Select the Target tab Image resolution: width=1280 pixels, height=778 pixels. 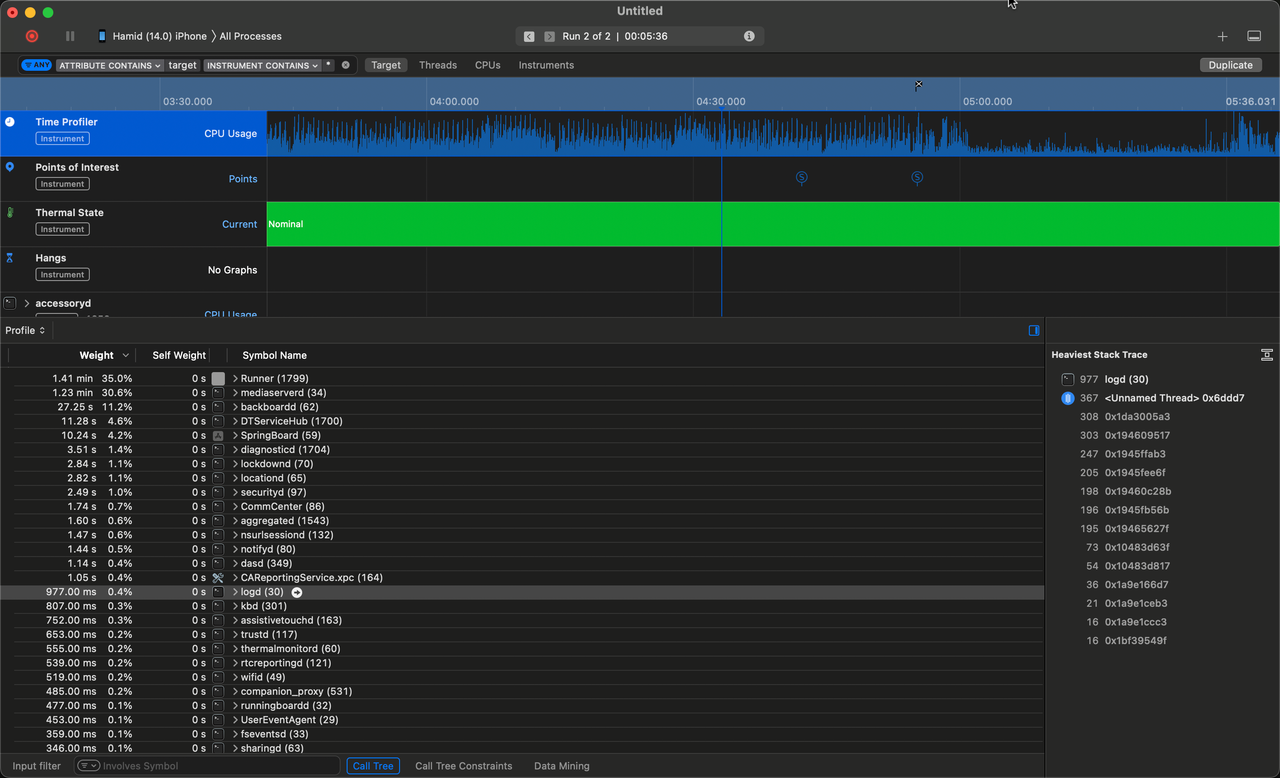(x=386, y=65)
